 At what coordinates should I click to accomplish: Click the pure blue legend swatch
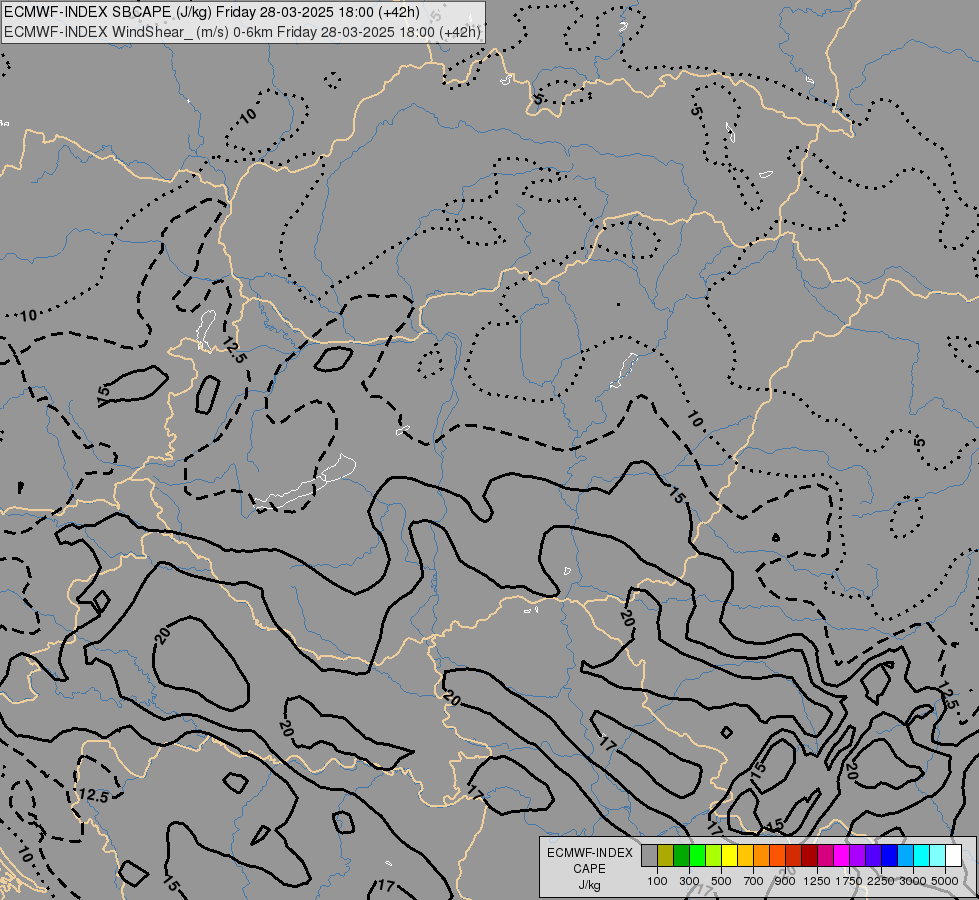(890, 856)
